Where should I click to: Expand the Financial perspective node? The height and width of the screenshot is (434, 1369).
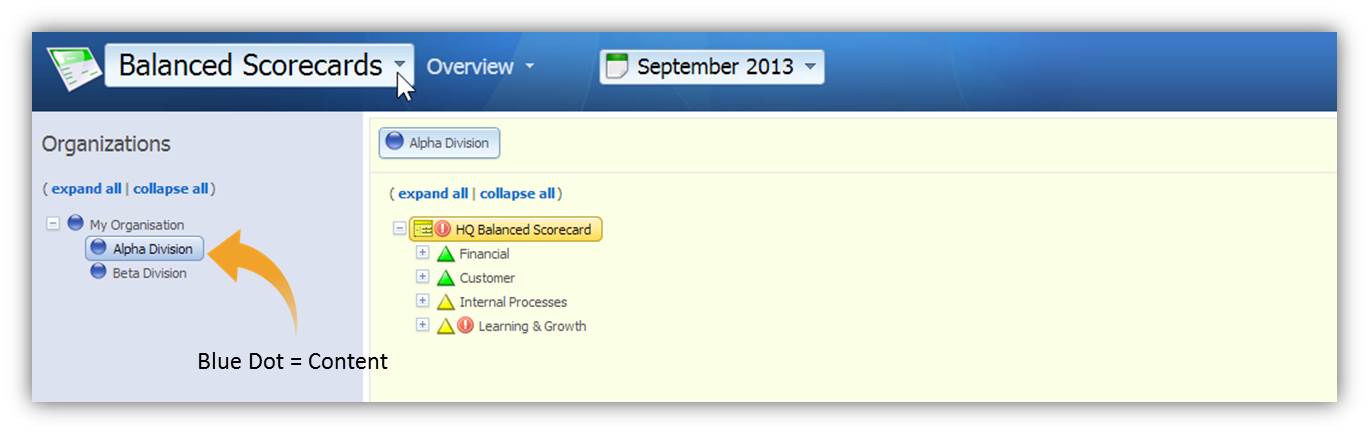click(x=422, y=253)
